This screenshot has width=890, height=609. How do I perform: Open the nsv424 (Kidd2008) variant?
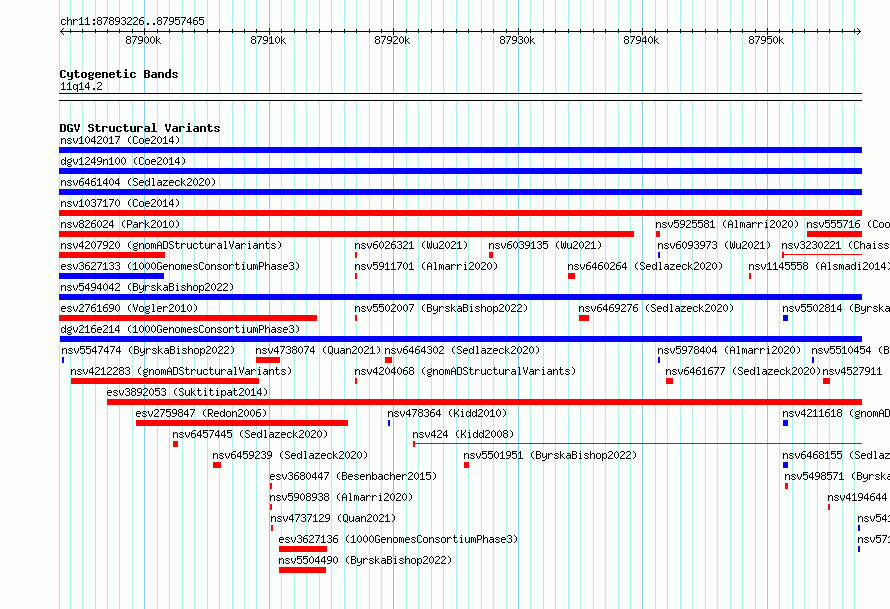(463, 434)
